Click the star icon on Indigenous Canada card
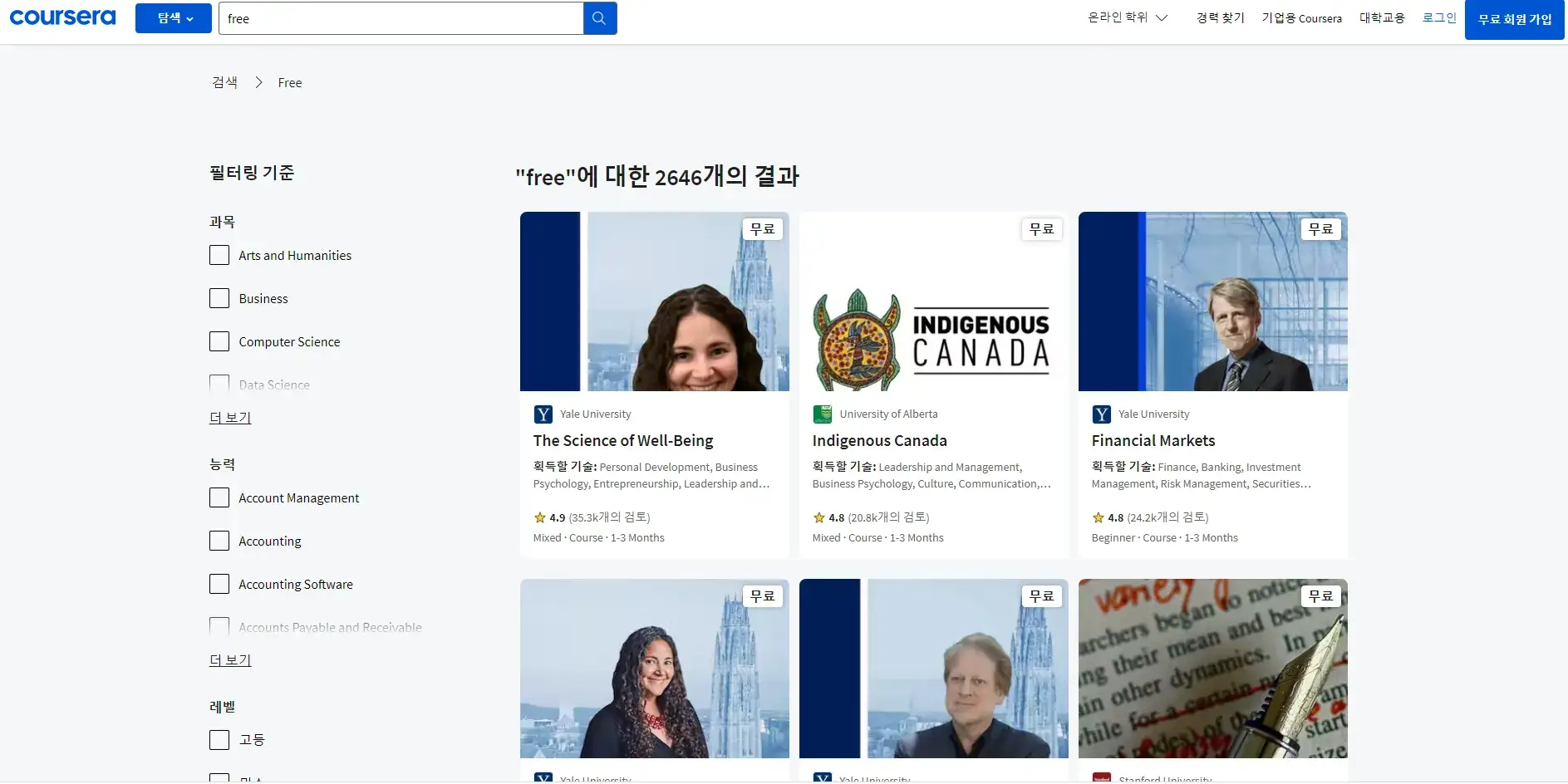The image size is (1568, 784). 819,517
